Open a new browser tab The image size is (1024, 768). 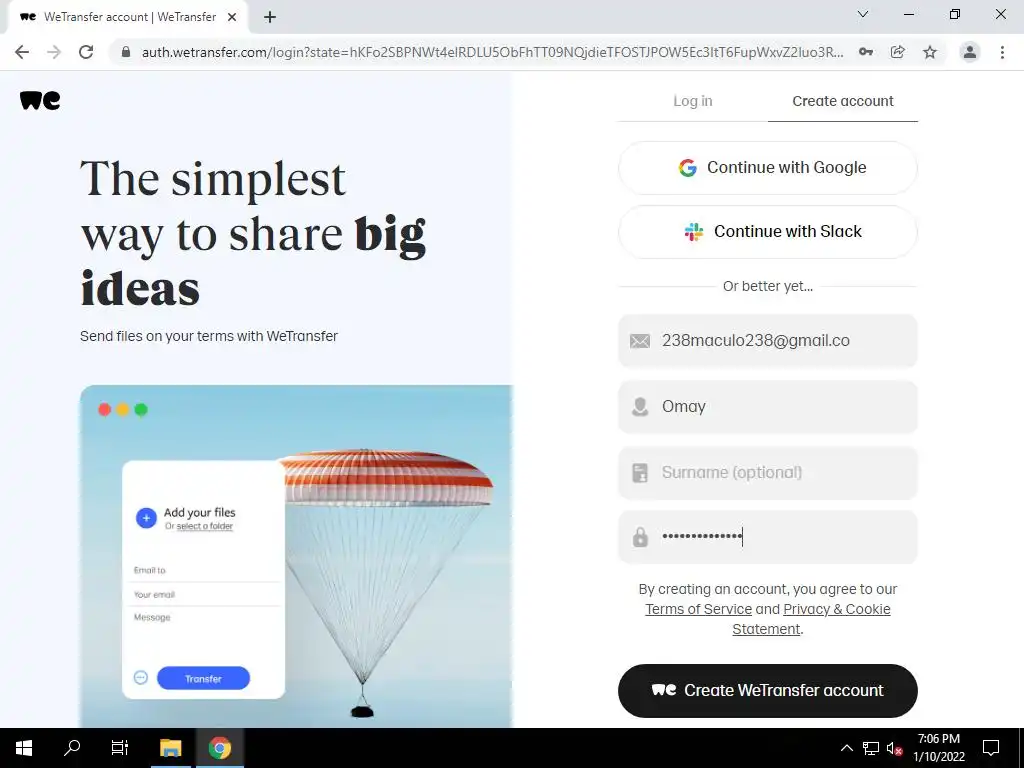(x=270, y=17)
